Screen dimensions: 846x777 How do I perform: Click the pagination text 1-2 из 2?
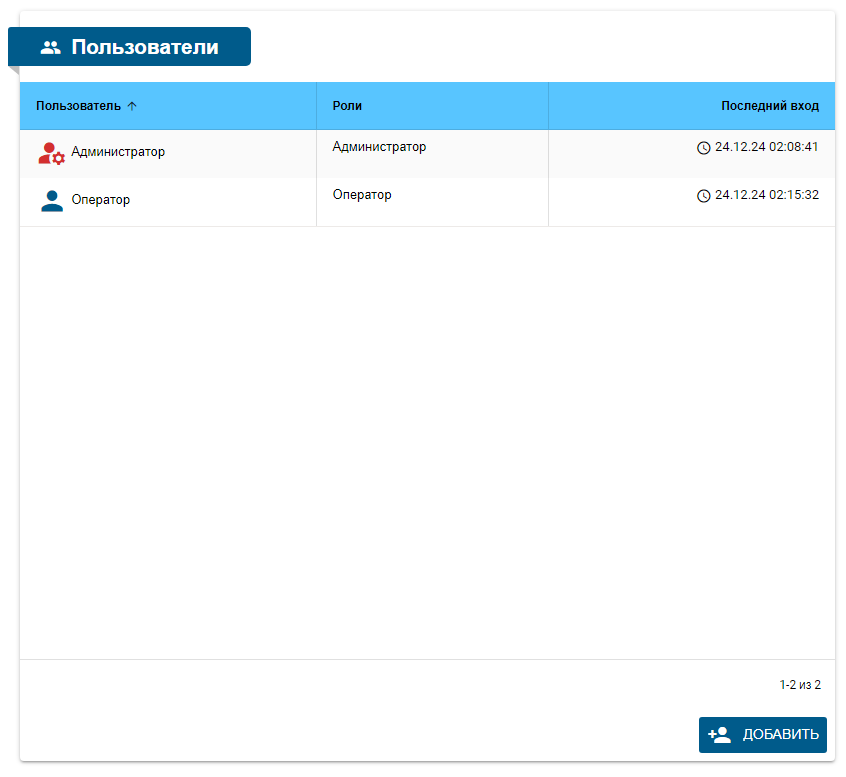click(800, 685)
